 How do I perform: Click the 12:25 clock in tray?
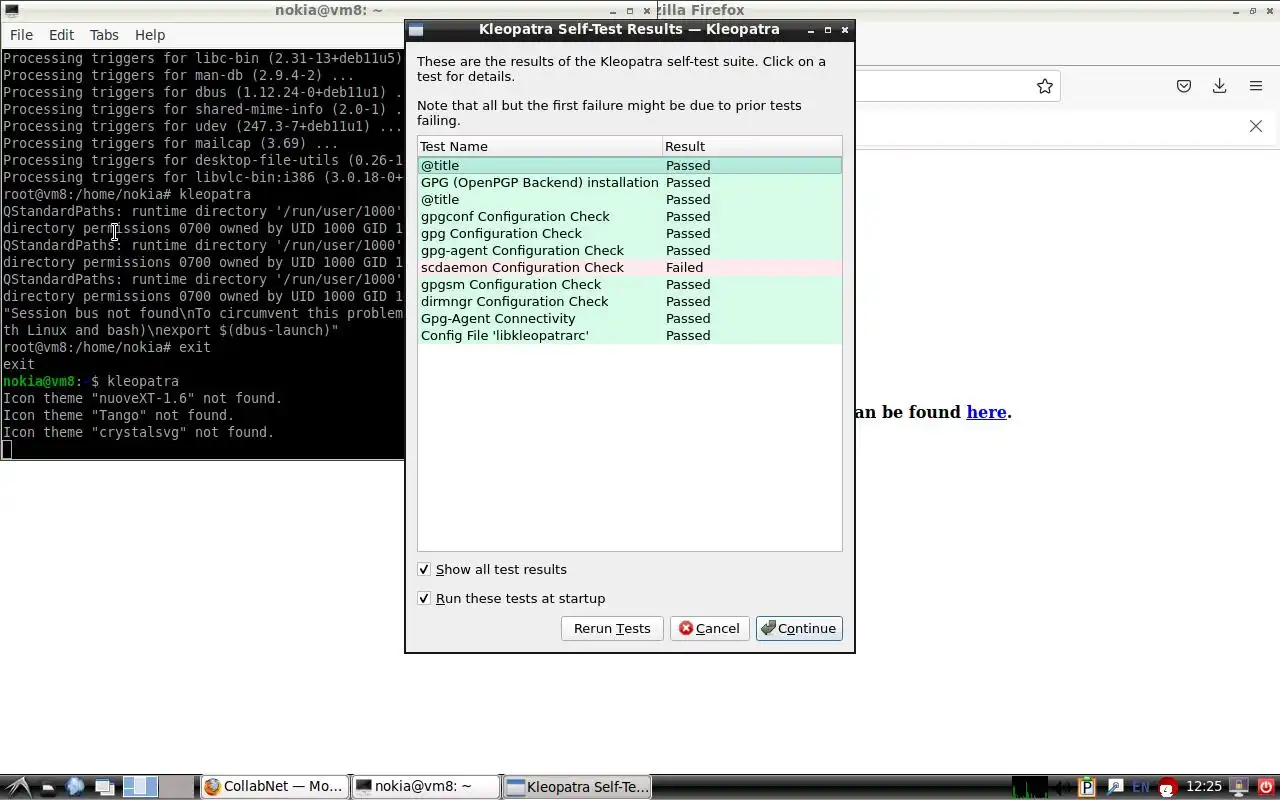point(1204,787)
